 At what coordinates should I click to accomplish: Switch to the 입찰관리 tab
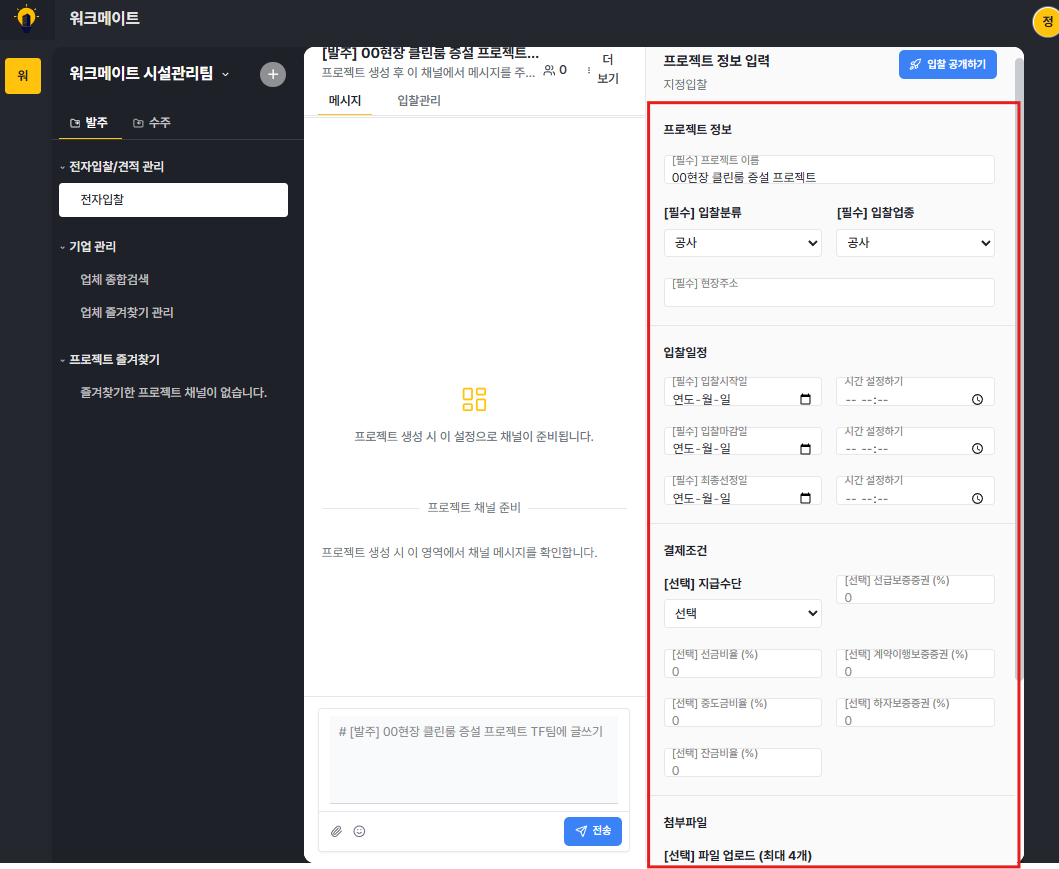tap(419, 101)
